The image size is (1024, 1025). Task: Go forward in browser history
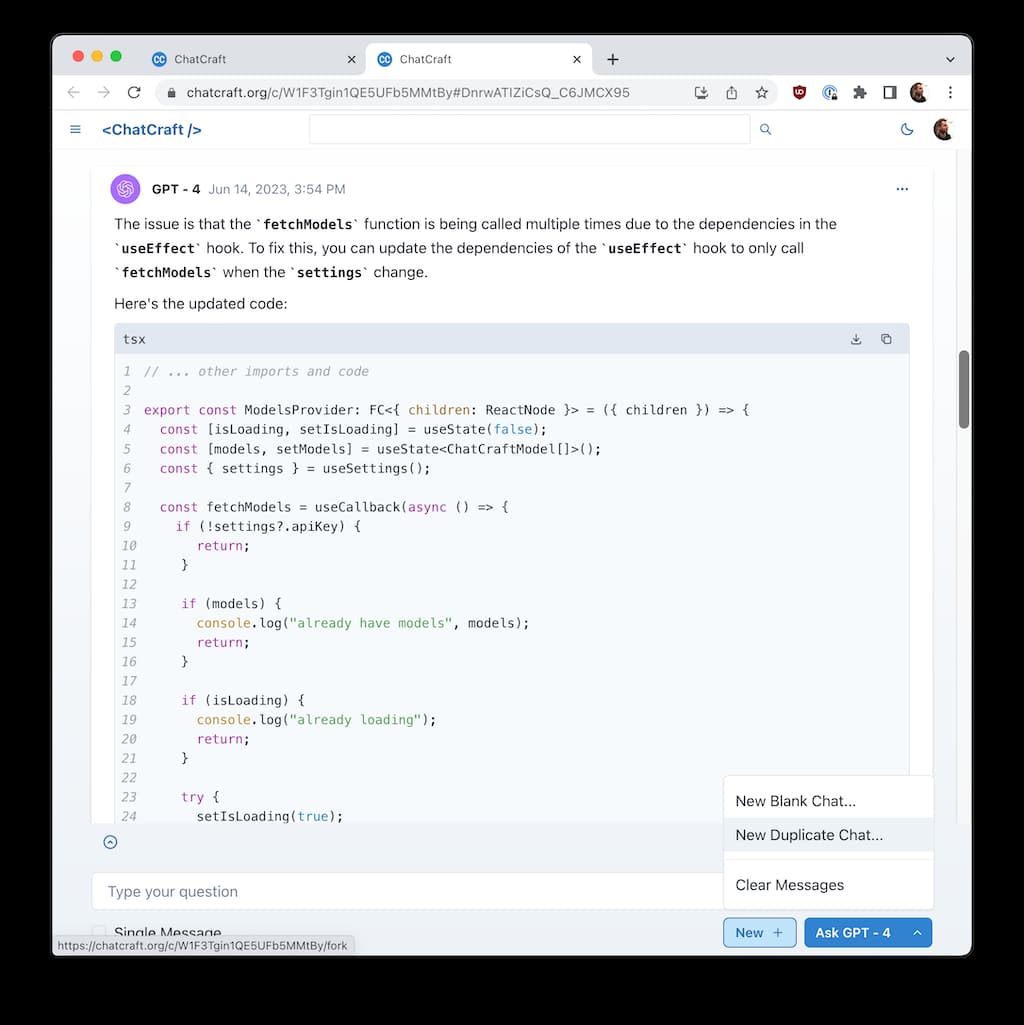pyautogui.click(x=103, y=92)
